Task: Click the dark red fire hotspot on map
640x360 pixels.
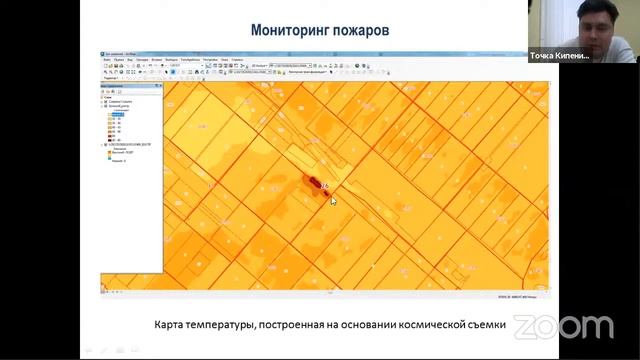Action: tap(315, 182)
